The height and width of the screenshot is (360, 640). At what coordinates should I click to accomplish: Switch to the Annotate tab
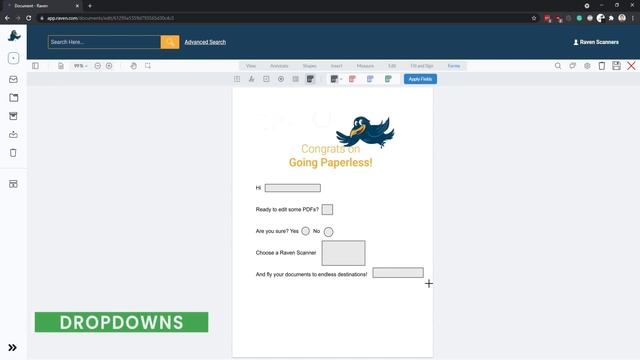[279, 66]
